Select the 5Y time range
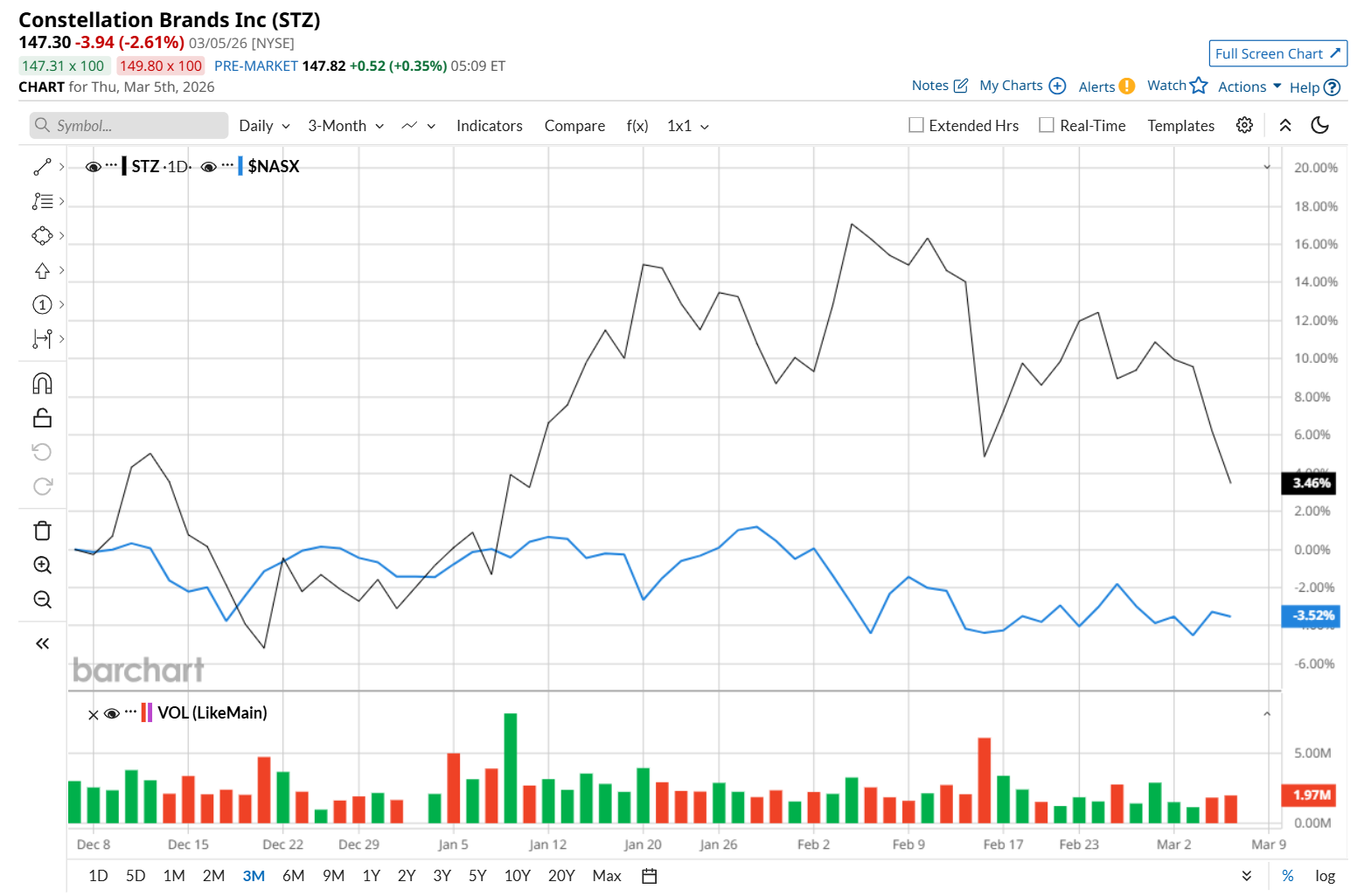This screenshot has height=896, width=1364. click(477, 876)
